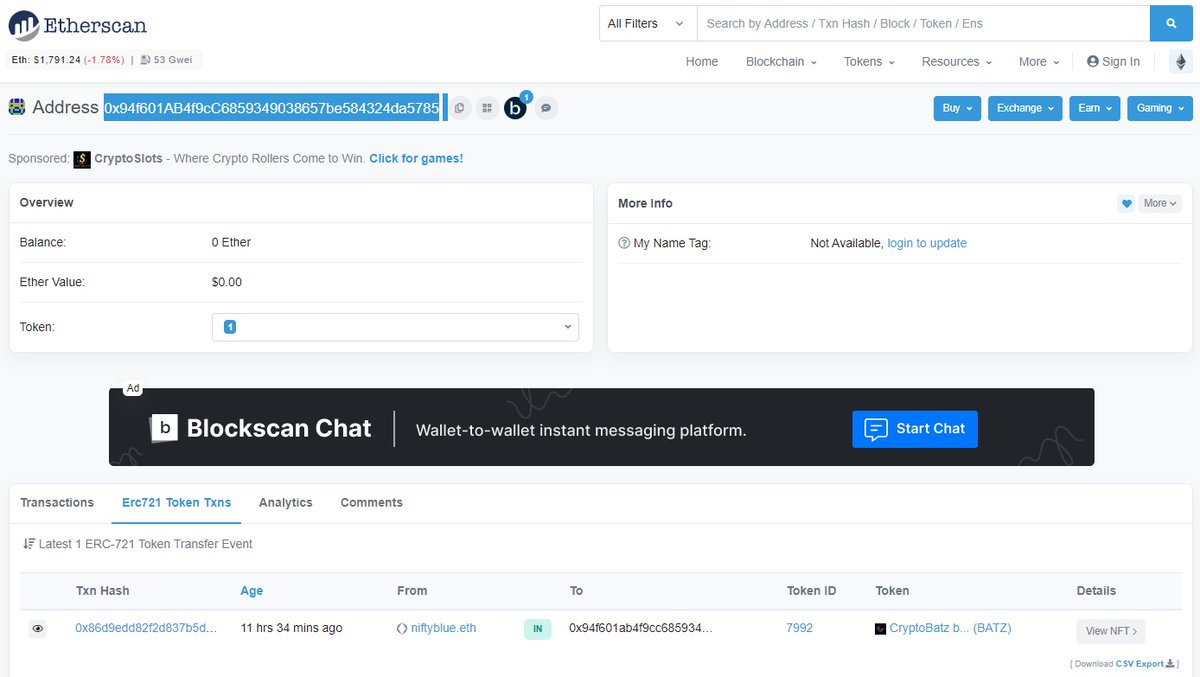Click 'login to update' link

pyautogui.click(x=927, y=243)
